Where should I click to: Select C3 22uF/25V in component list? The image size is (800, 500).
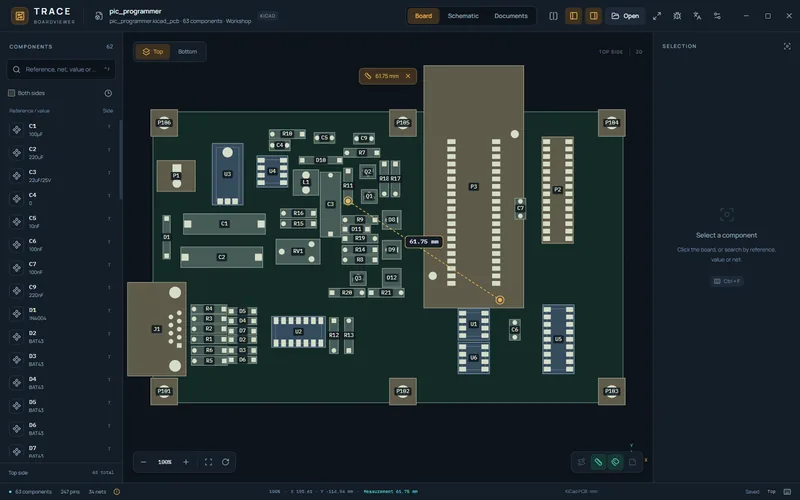pyautogui.click(x=61, y=176)
